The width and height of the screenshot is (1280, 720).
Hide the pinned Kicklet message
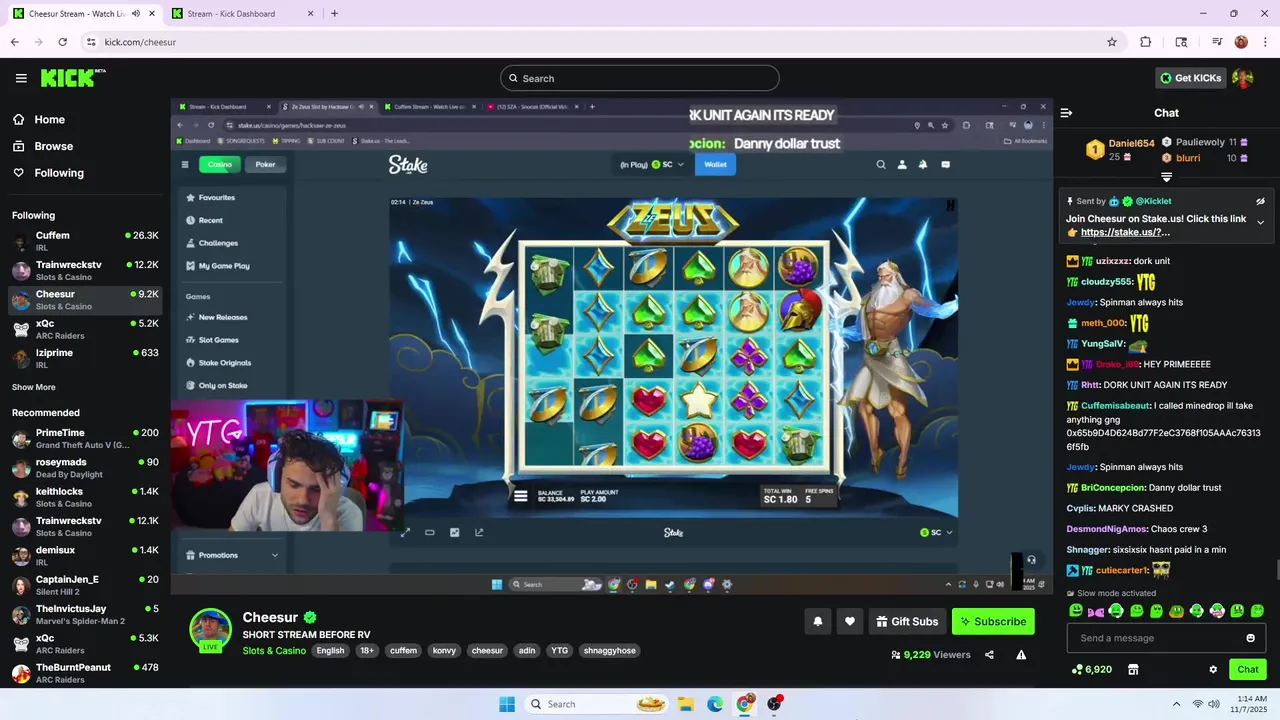[x=1260, y=201]
